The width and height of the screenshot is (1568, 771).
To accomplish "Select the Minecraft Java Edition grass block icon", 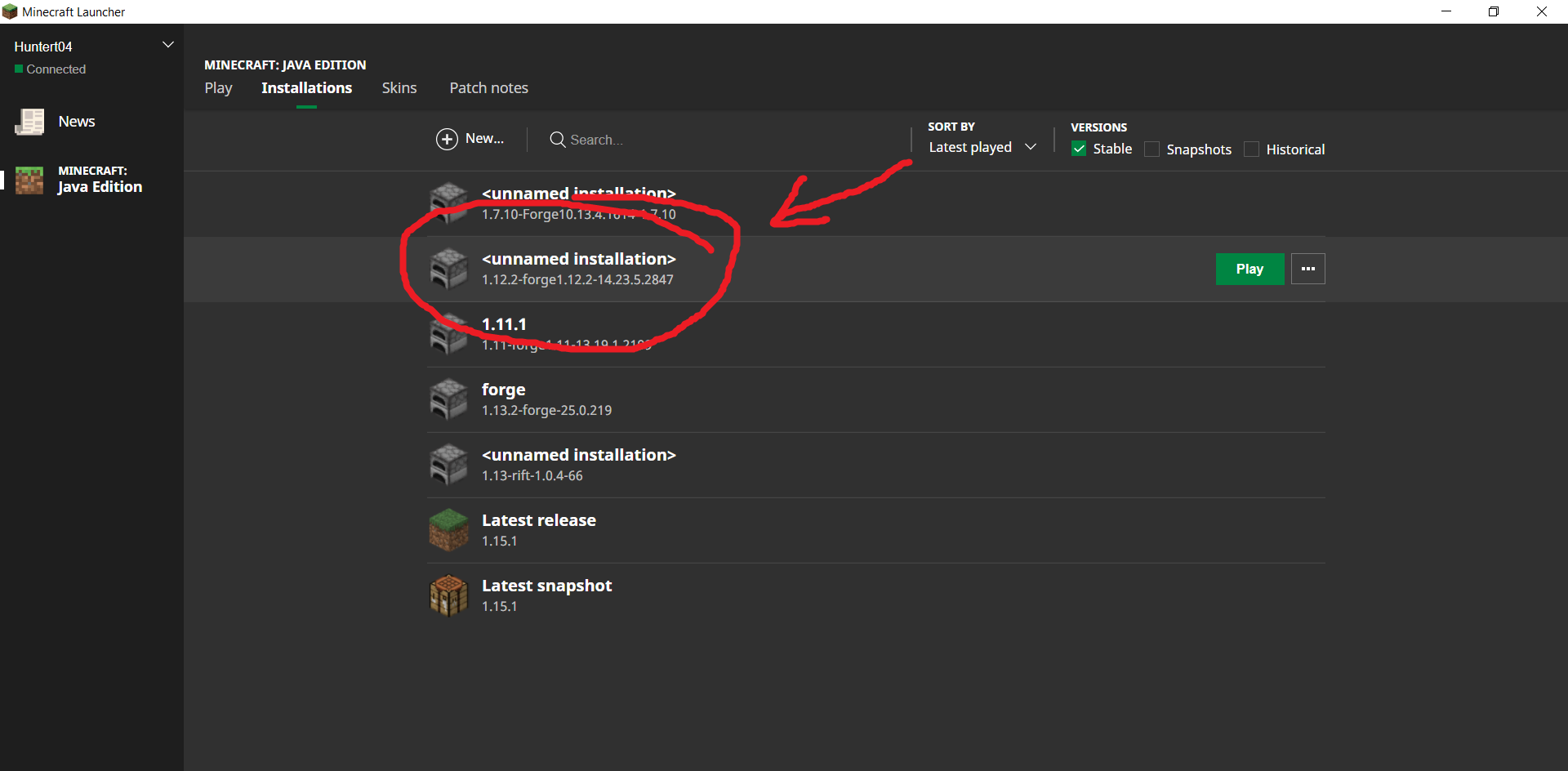I will (x=29, y=180).
